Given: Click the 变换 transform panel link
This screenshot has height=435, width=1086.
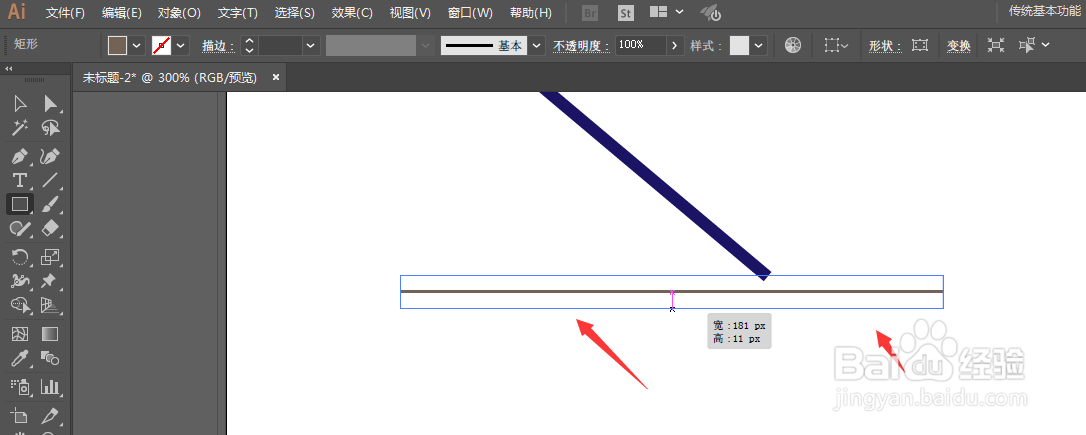Looking at the screenshot, I should (x=959, y=46).
